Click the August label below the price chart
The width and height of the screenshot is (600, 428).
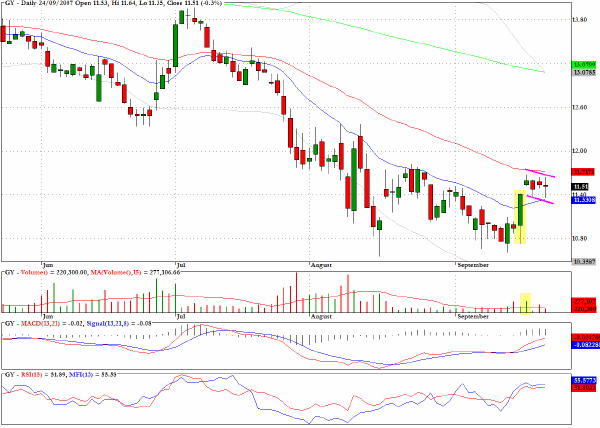click(x=321, y=265)
